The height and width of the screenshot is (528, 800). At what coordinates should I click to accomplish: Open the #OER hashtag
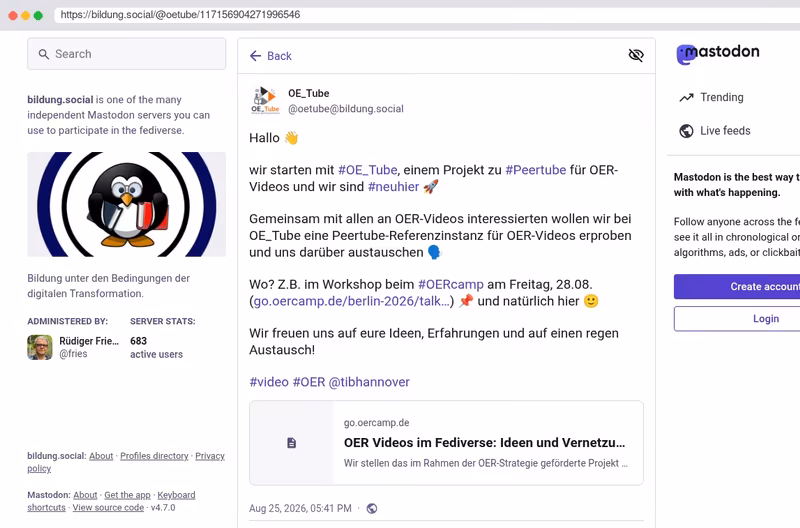309,382
